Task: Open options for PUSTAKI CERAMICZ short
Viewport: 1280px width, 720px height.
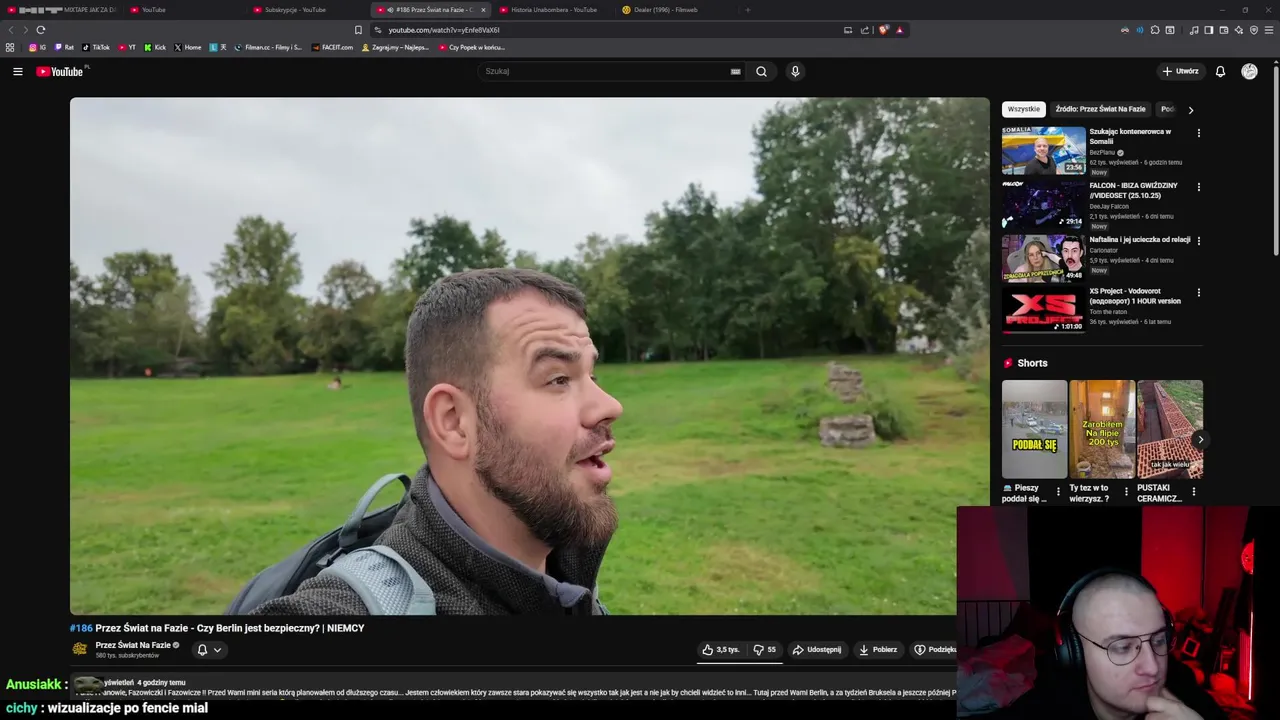Action: pos(1193,492)
